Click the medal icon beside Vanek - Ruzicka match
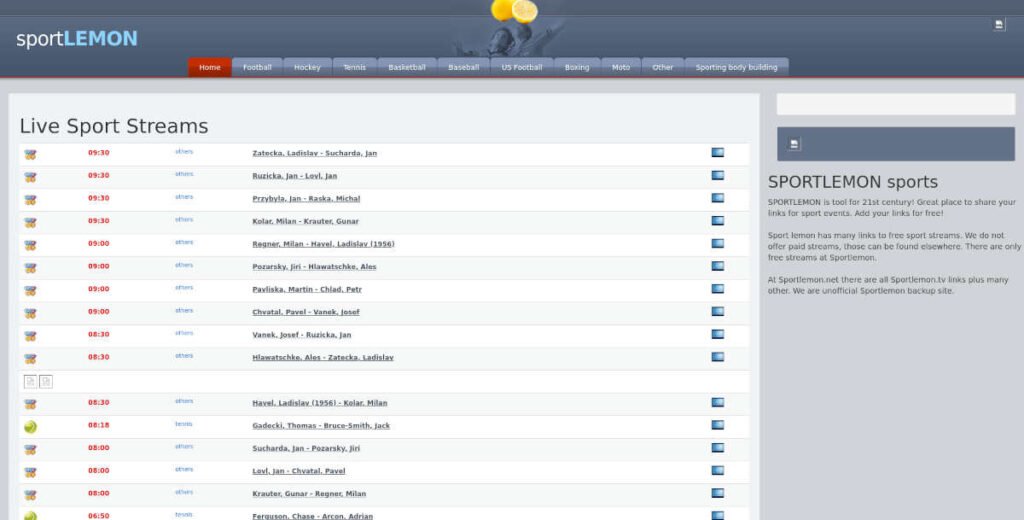 coord(30,336)
